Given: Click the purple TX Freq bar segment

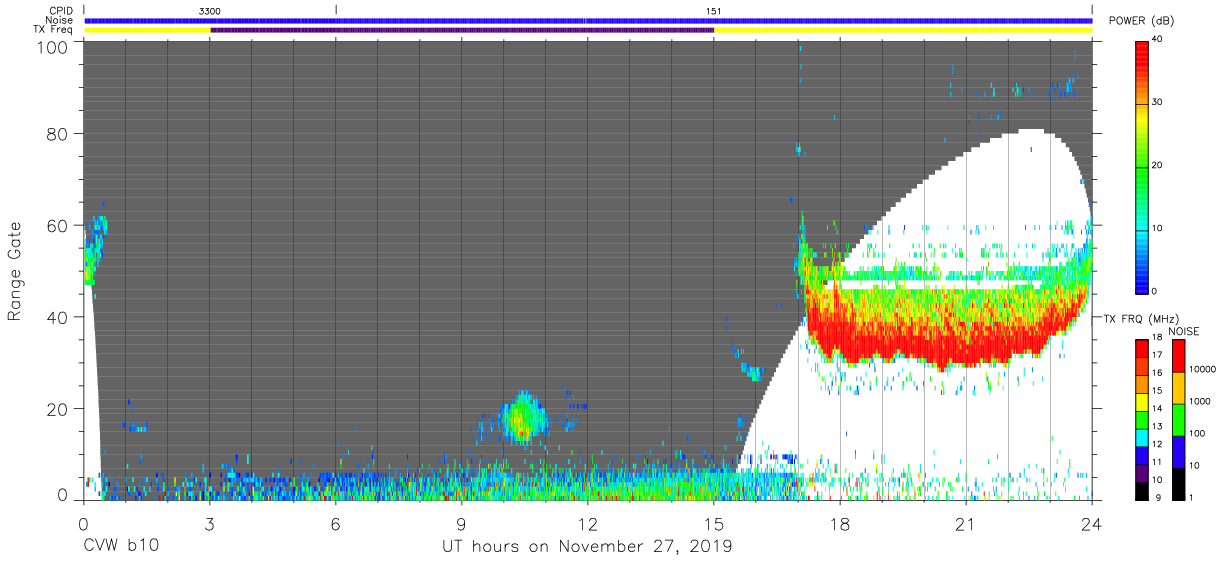Looking at the screenshot, I should (462, 30).
